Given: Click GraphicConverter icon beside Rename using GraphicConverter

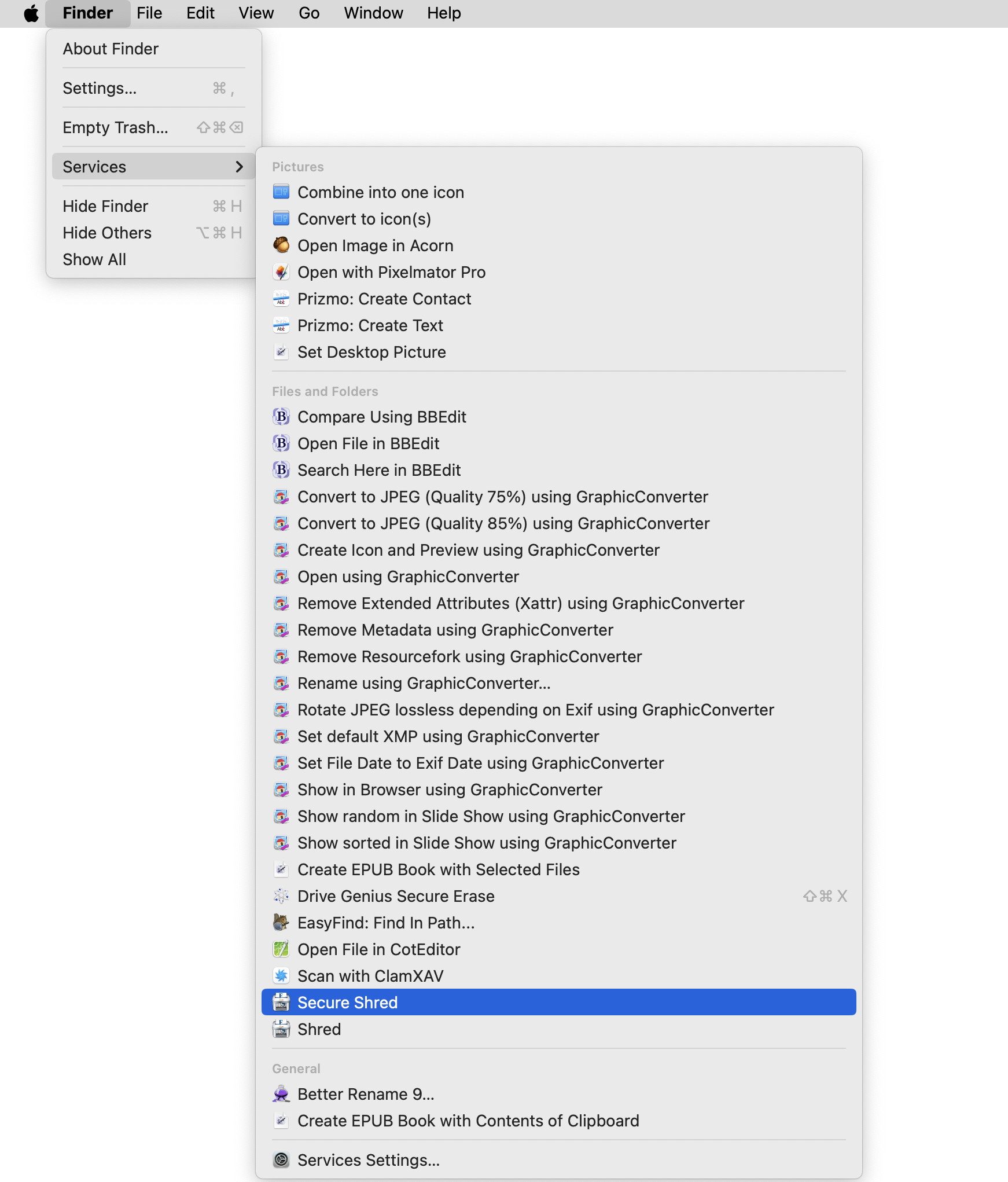Looking at the screenshot, I should (x=281, y=683).
